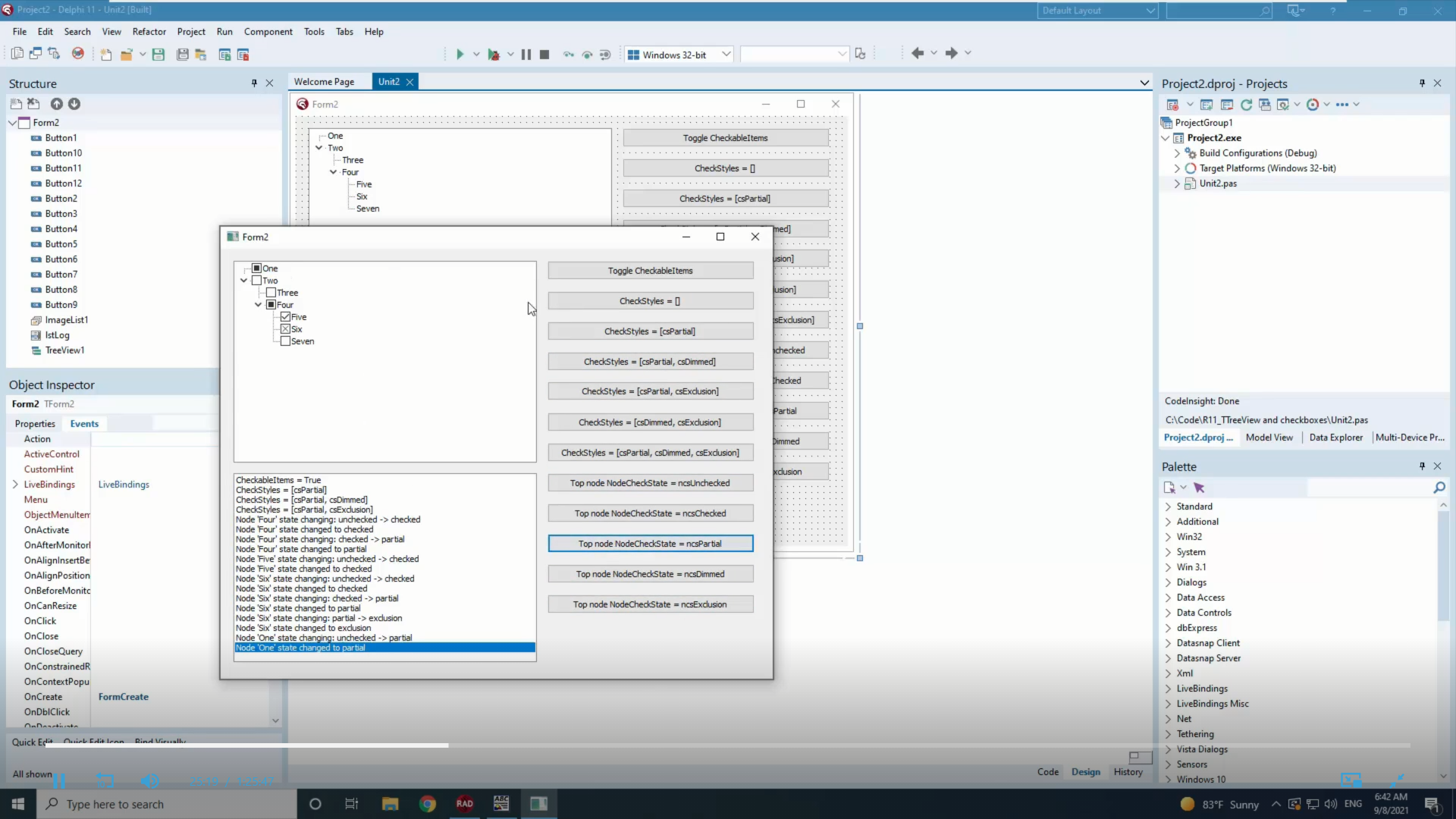Click Top node NodeCheckState = ncsDimmed button
The height and width of the screenshot is (819, 1456).
[x=650, y=574]
